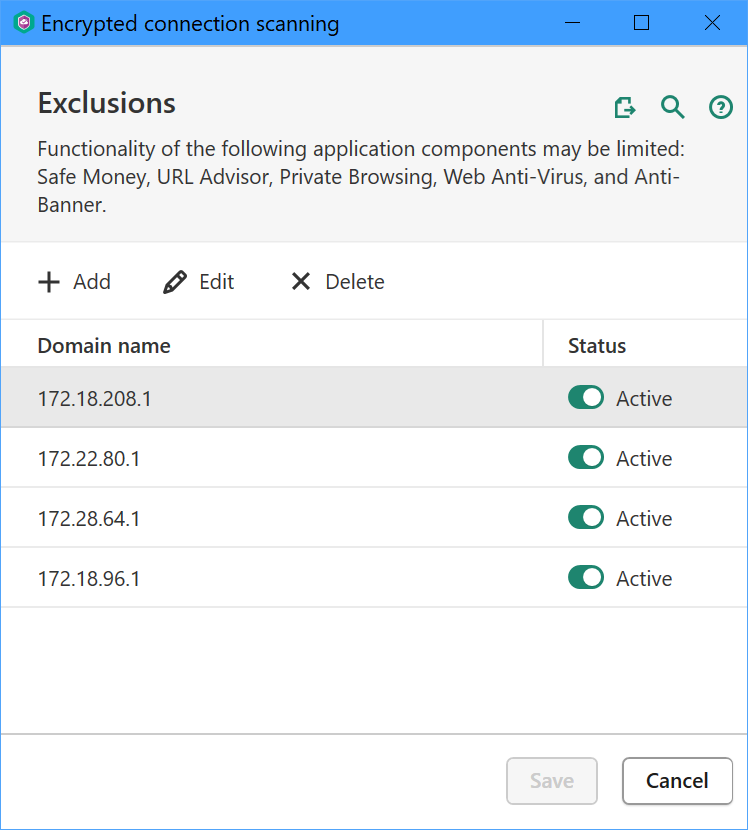Switch off the 172.28.64.1 exclusion
Image resolution: width=748 pixels, height=830 pixels.
586,518
